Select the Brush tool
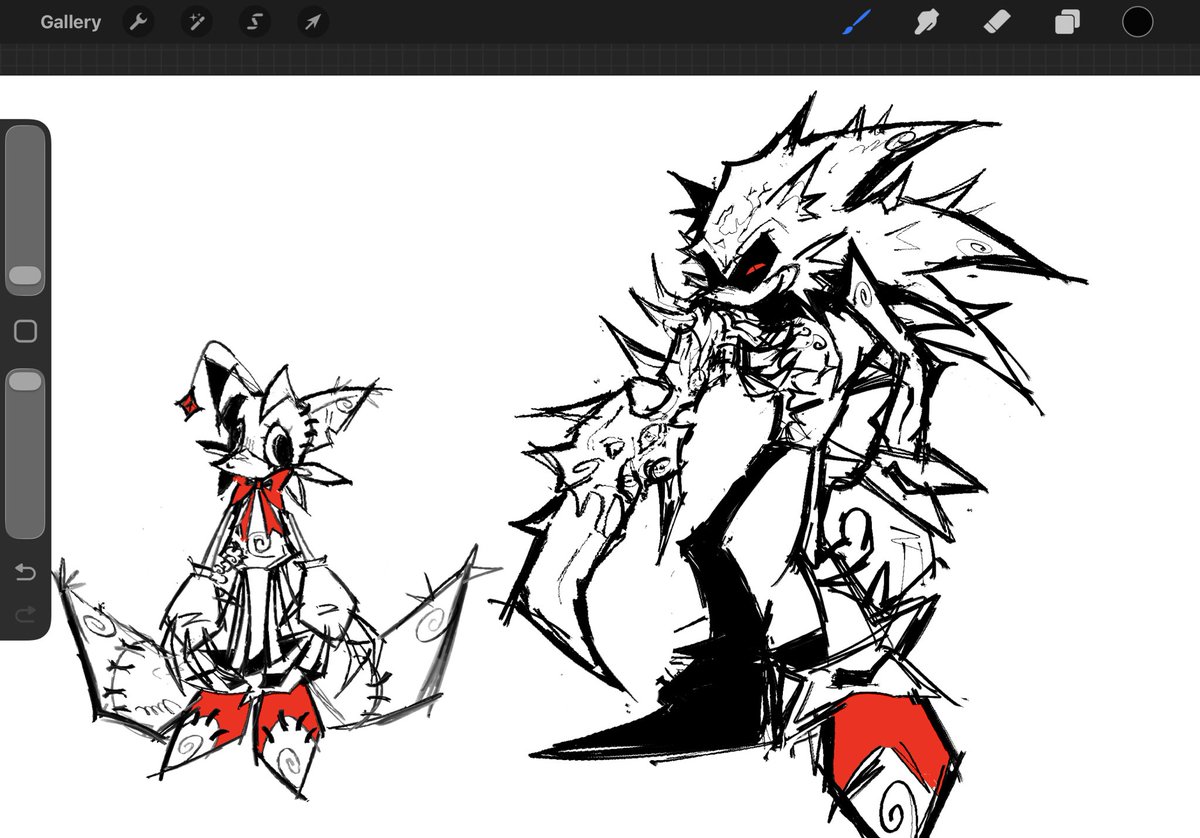 coord(857,21)
